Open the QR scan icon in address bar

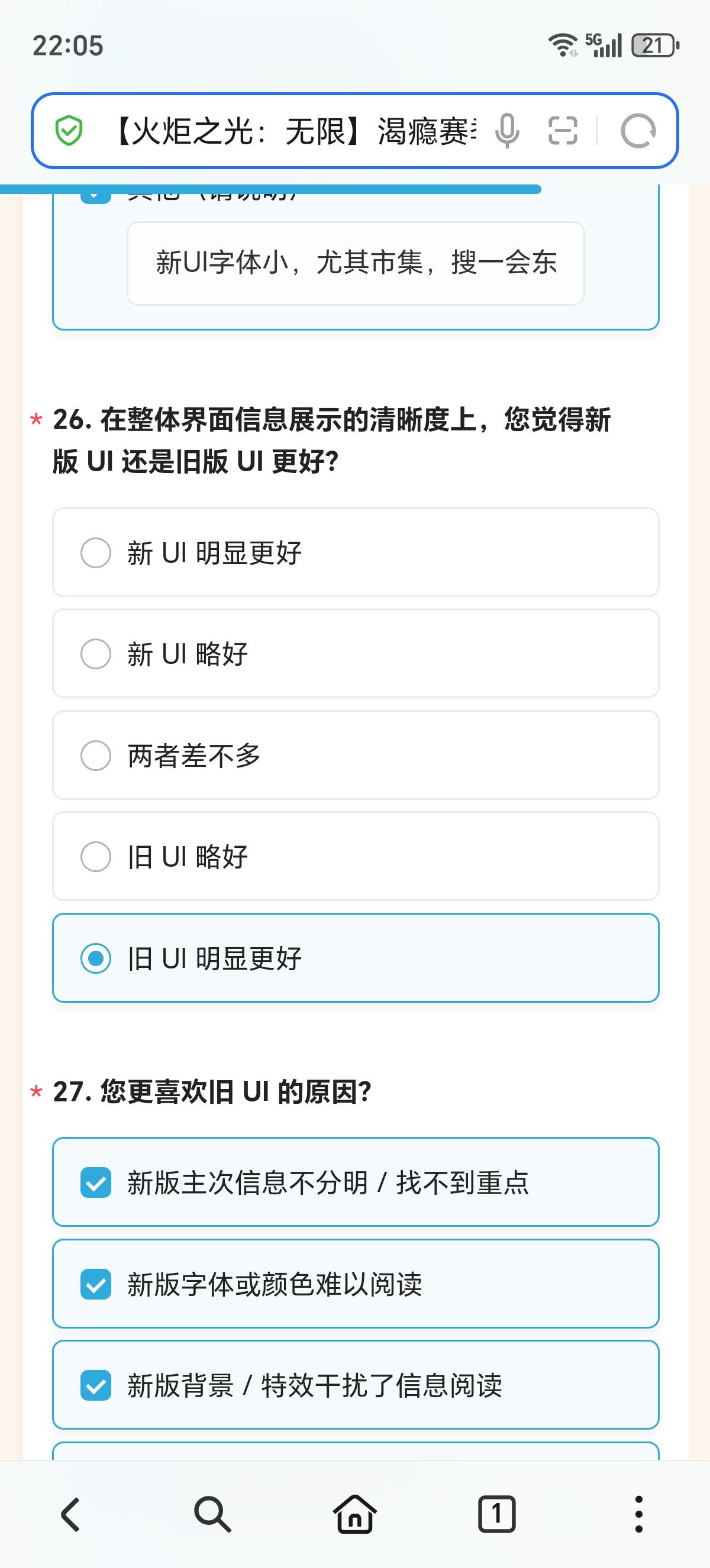(563, 131)
